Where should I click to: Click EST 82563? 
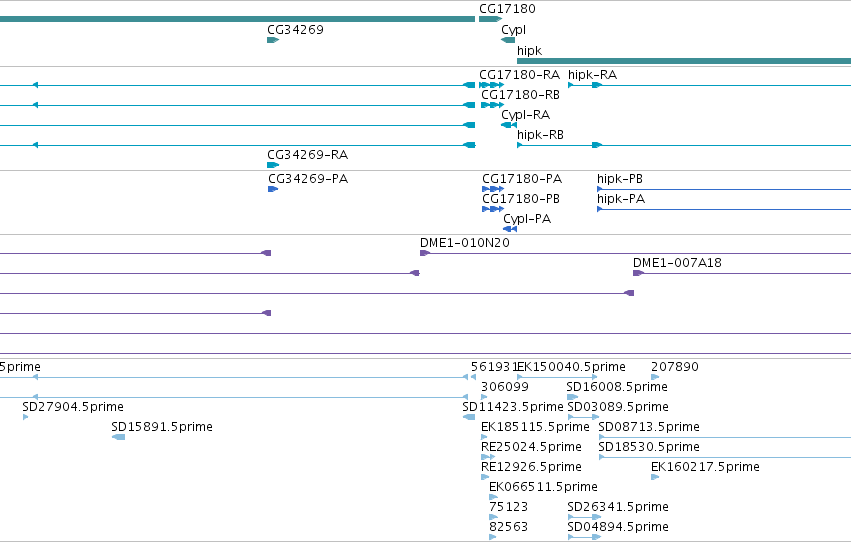[x=509, y=527]
